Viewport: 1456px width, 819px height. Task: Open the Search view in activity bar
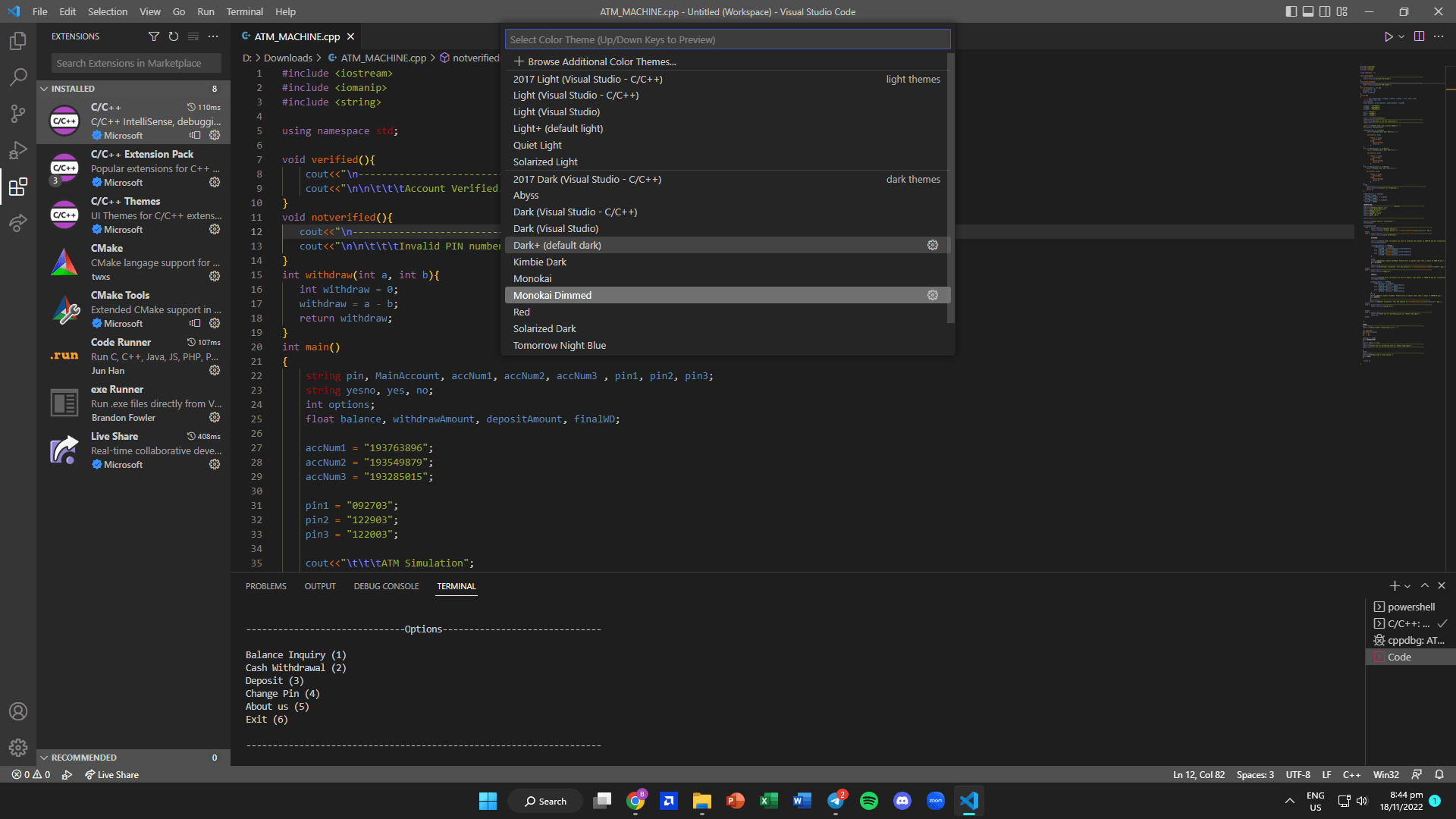(x=18, y=77)
